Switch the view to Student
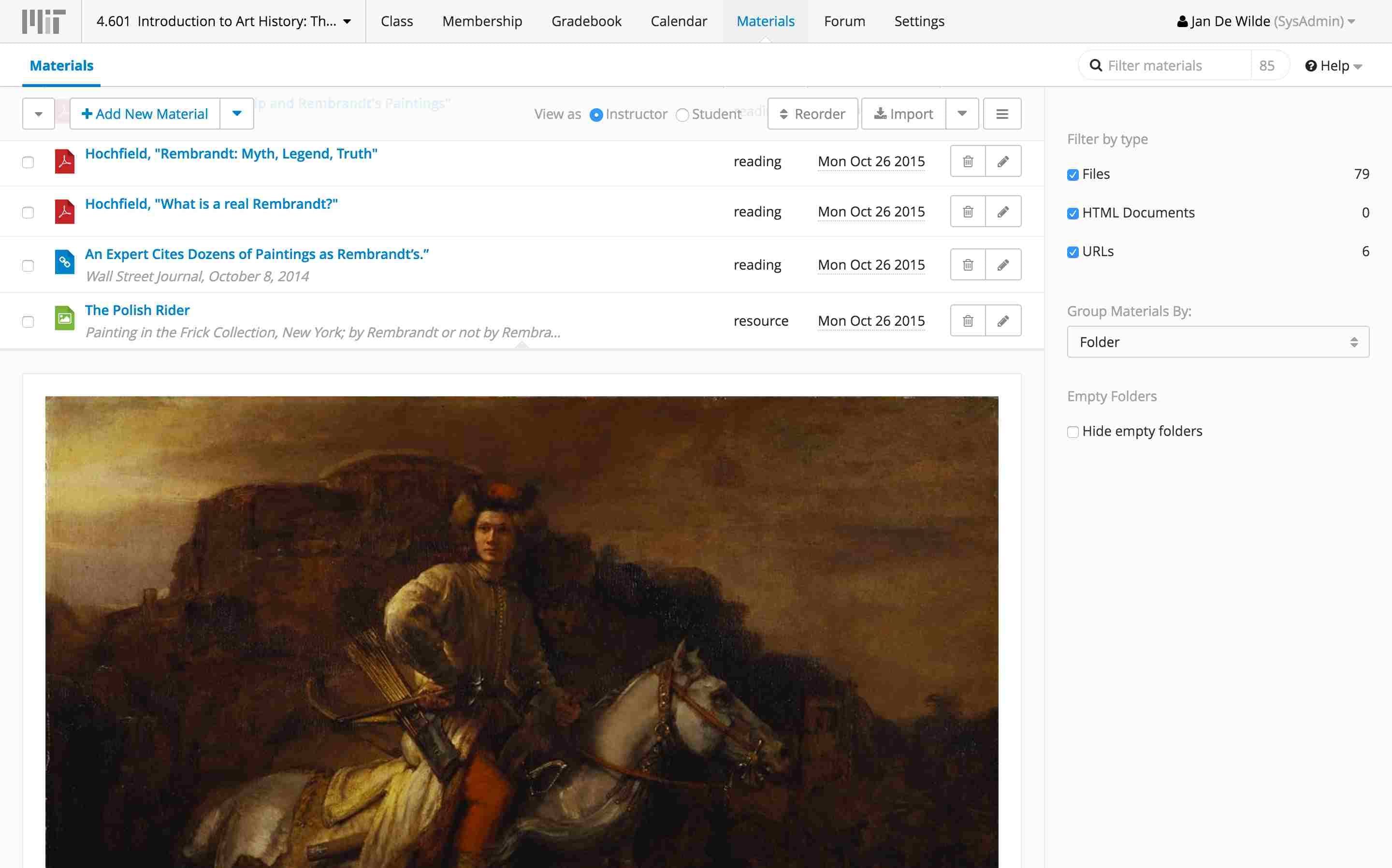 click(x=682, y=115)
